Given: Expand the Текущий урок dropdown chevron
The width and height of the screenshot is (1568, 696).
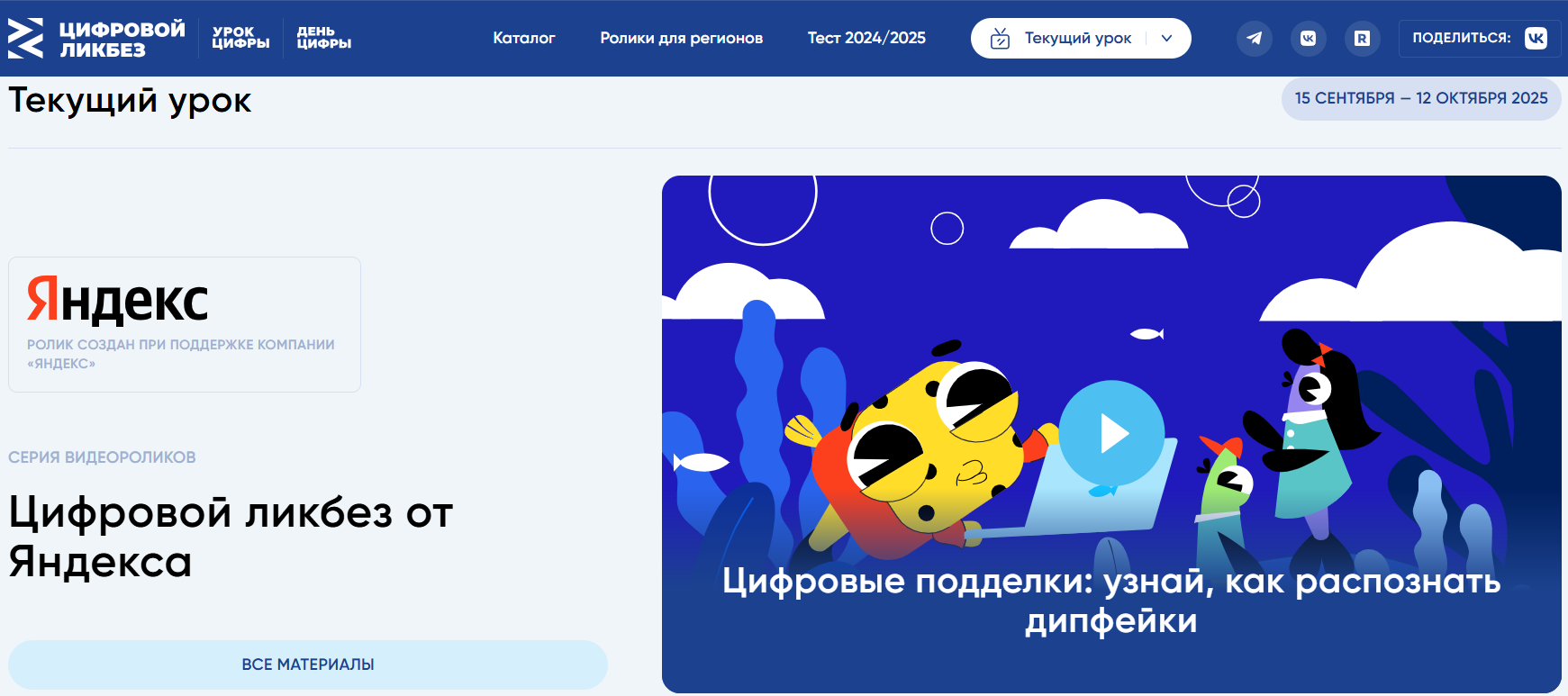Looking at the screenshot, I should click(x=1166, y=39).
